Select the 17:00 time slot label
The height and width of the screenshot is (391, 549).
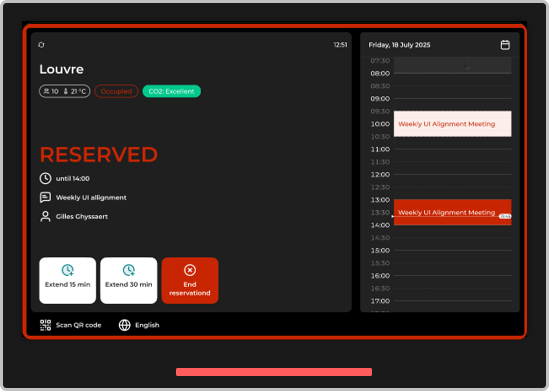(x=380, y=301)
